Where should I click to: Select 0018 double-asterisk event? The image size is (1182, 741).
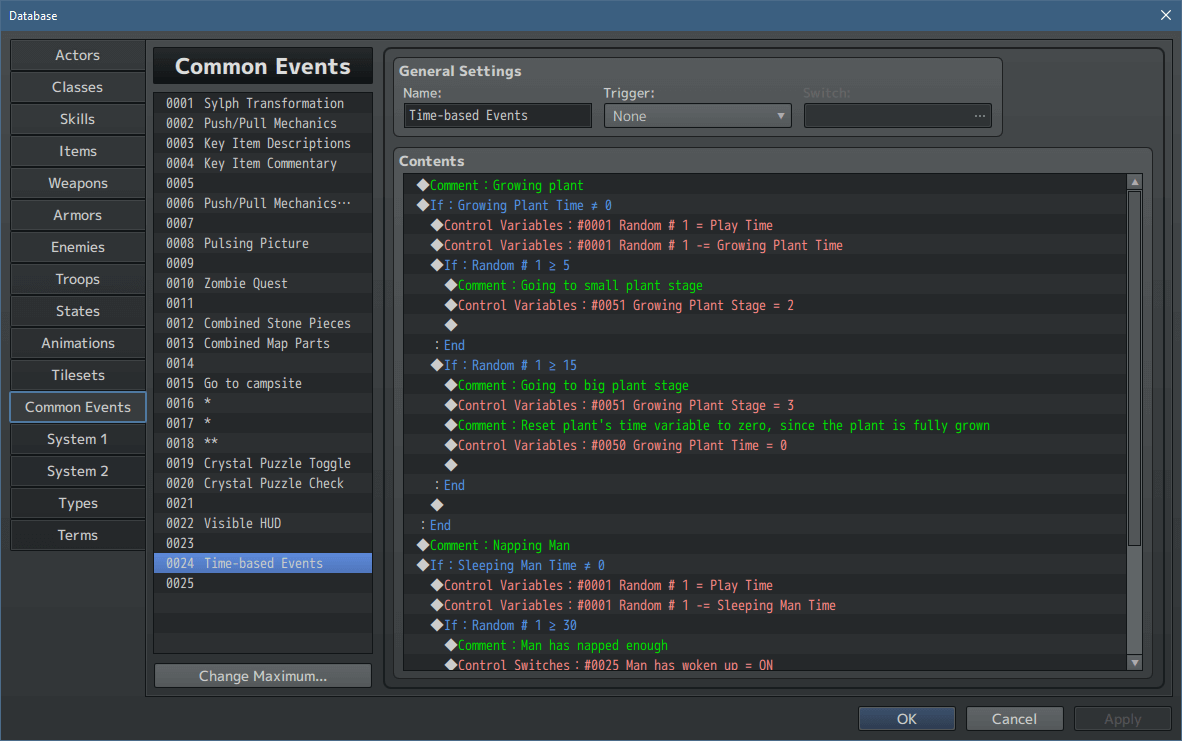coord(263,442)
